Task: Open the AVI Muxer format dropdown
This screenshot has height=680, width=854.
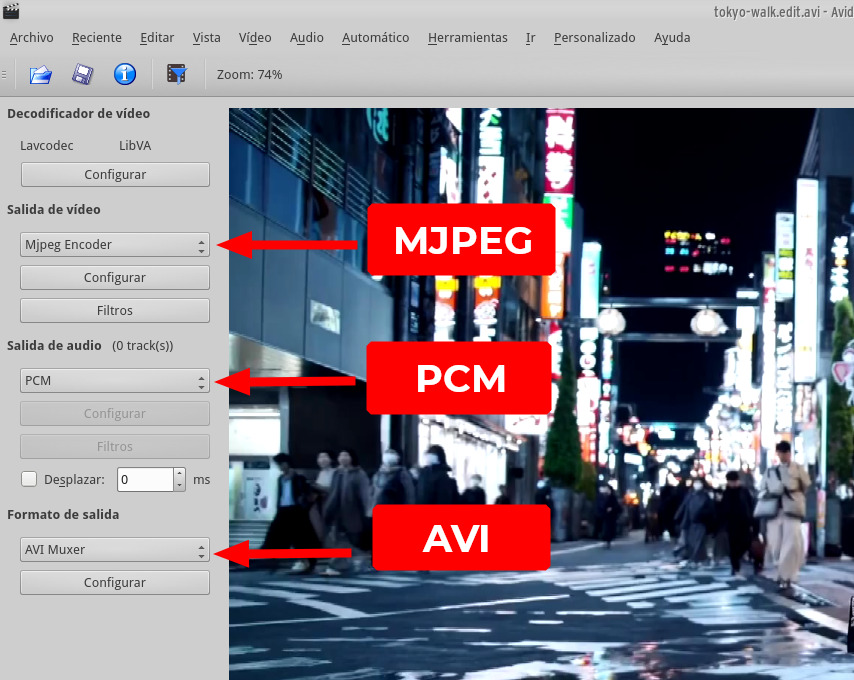Action: [x=115, y=549]
